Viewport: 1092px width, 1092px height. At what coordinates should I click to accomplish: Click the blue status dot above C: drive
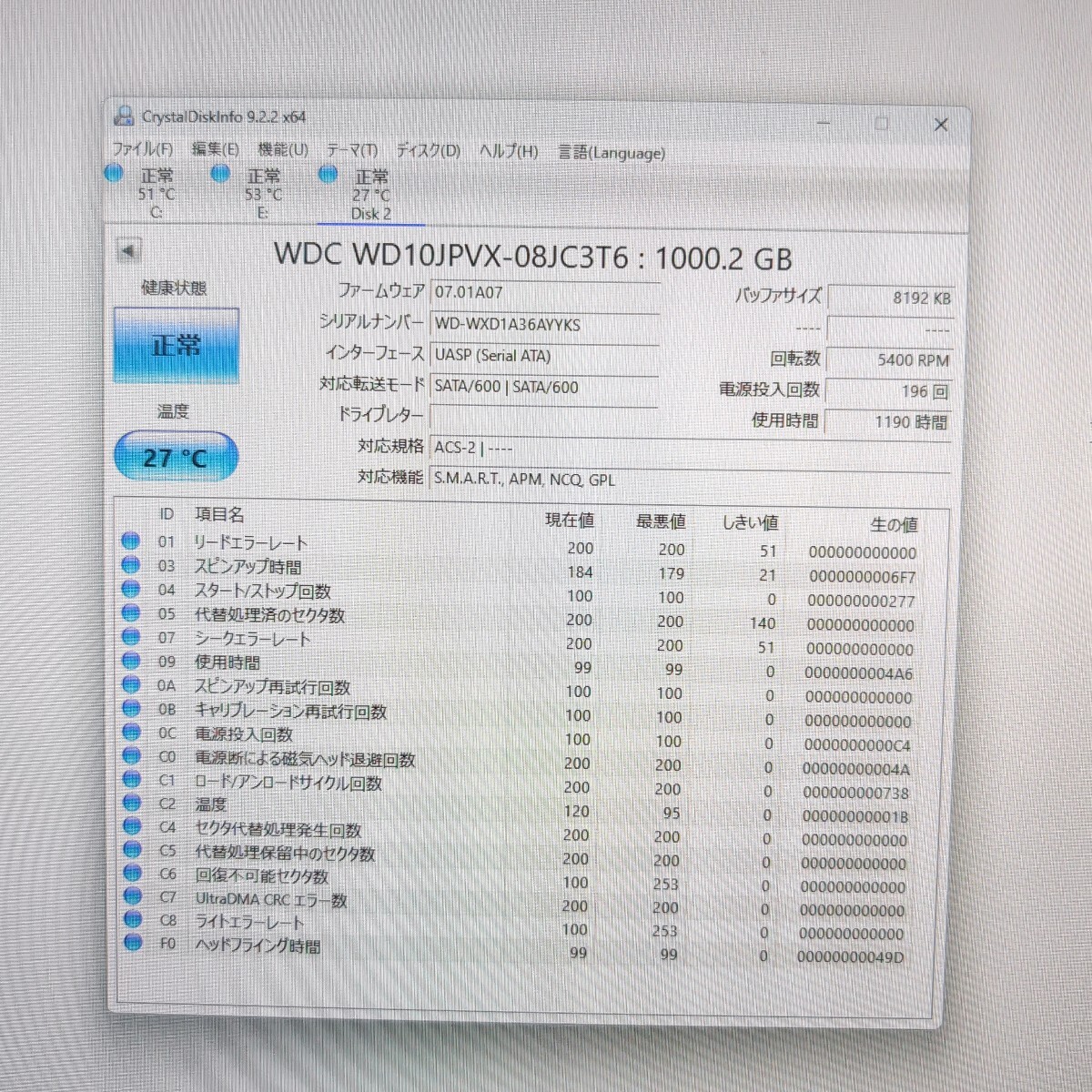tap(114, 173)
